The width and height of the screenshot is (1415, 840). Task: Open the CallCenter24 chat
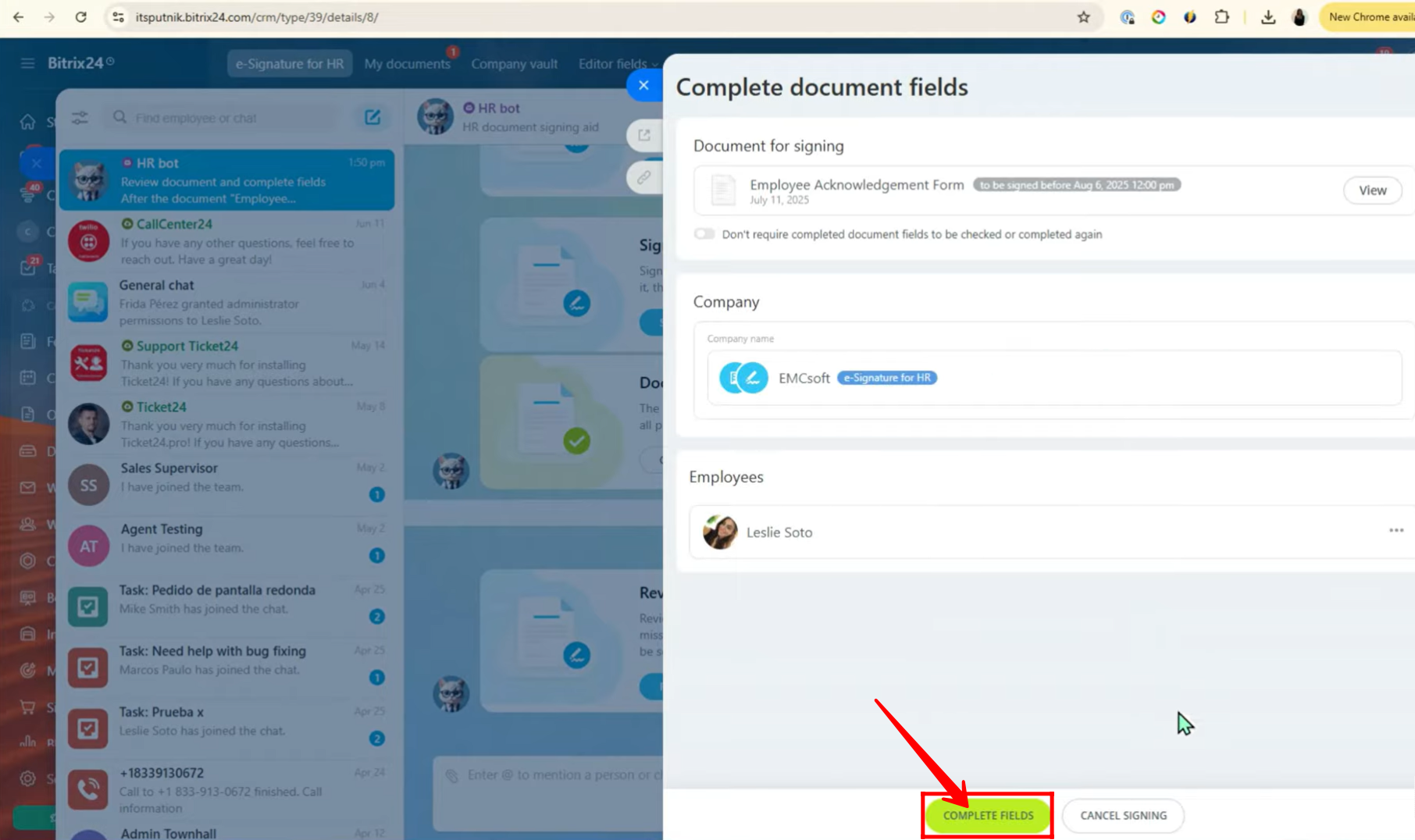pos(227,241)
